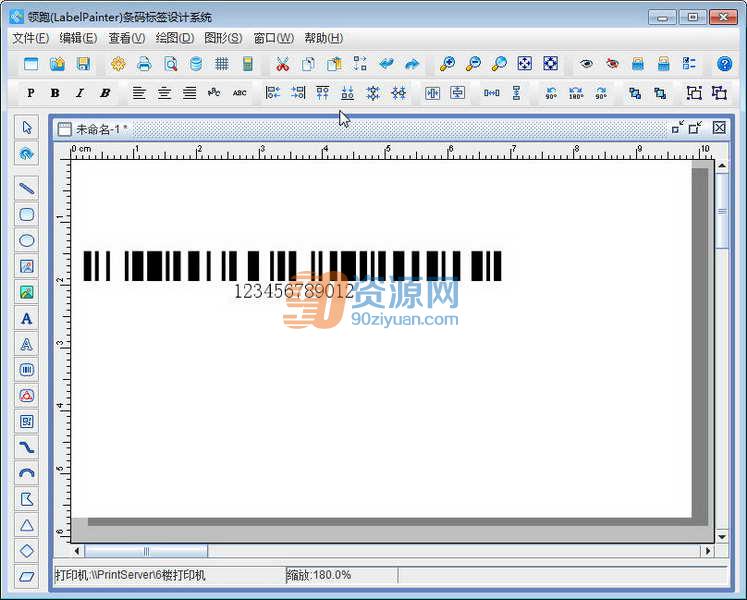
Task: Zoom in on the label
Action: tap(447, 63)
